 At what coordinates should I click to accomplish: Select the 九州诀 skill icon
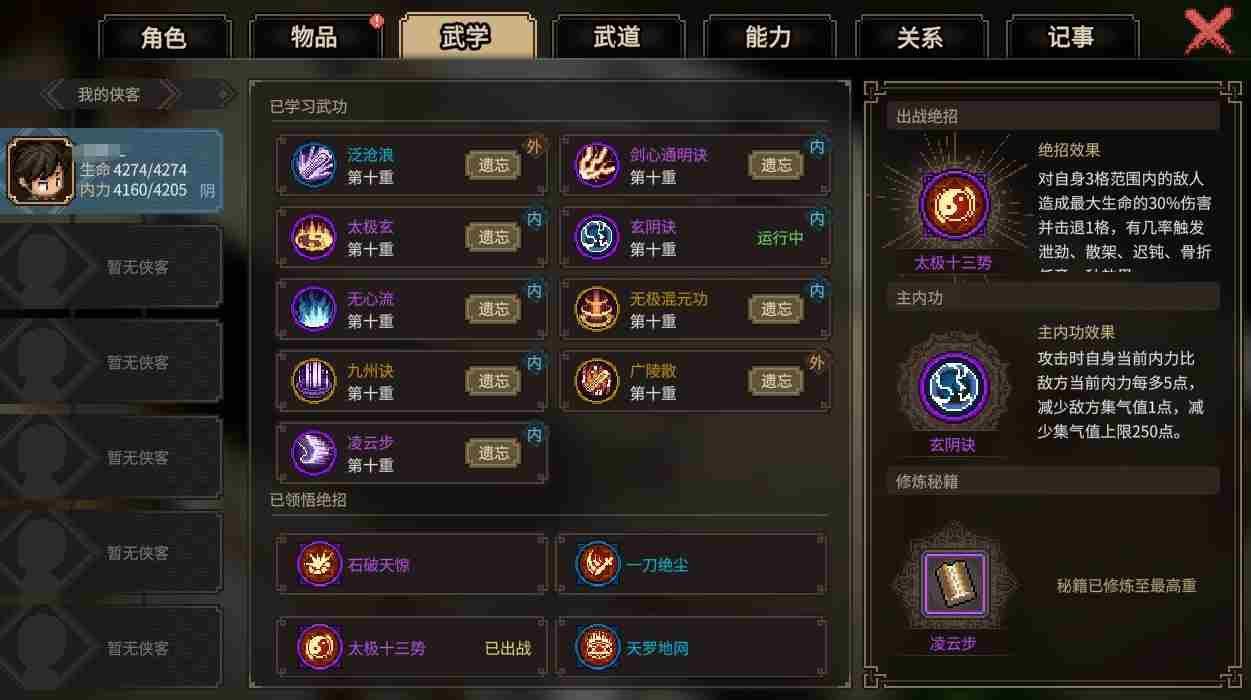[313, 381]
